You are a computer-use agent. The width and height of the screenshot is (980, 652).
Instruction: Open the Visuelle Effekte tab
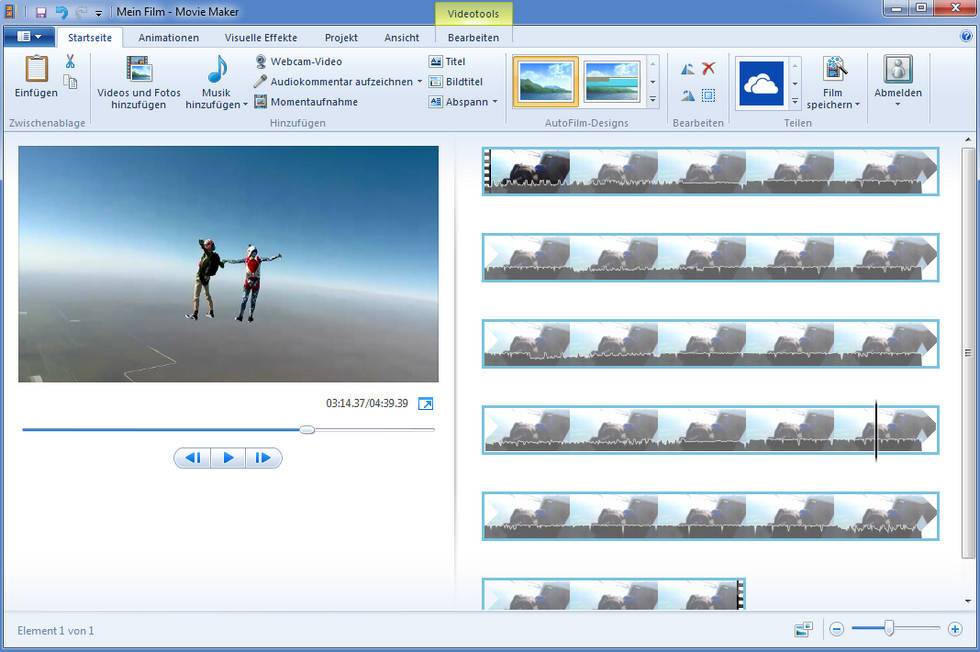point(260,38)
